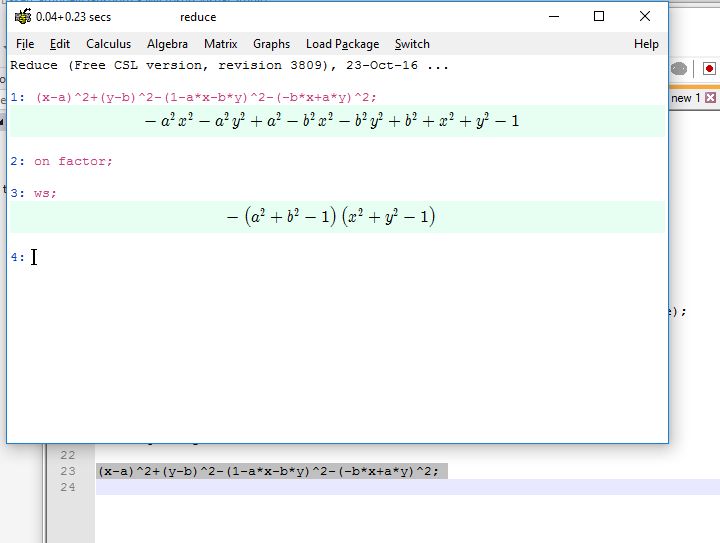720x543 pixels.
Task: Click line 23 expression in background editor
Action: pos(269,471)
